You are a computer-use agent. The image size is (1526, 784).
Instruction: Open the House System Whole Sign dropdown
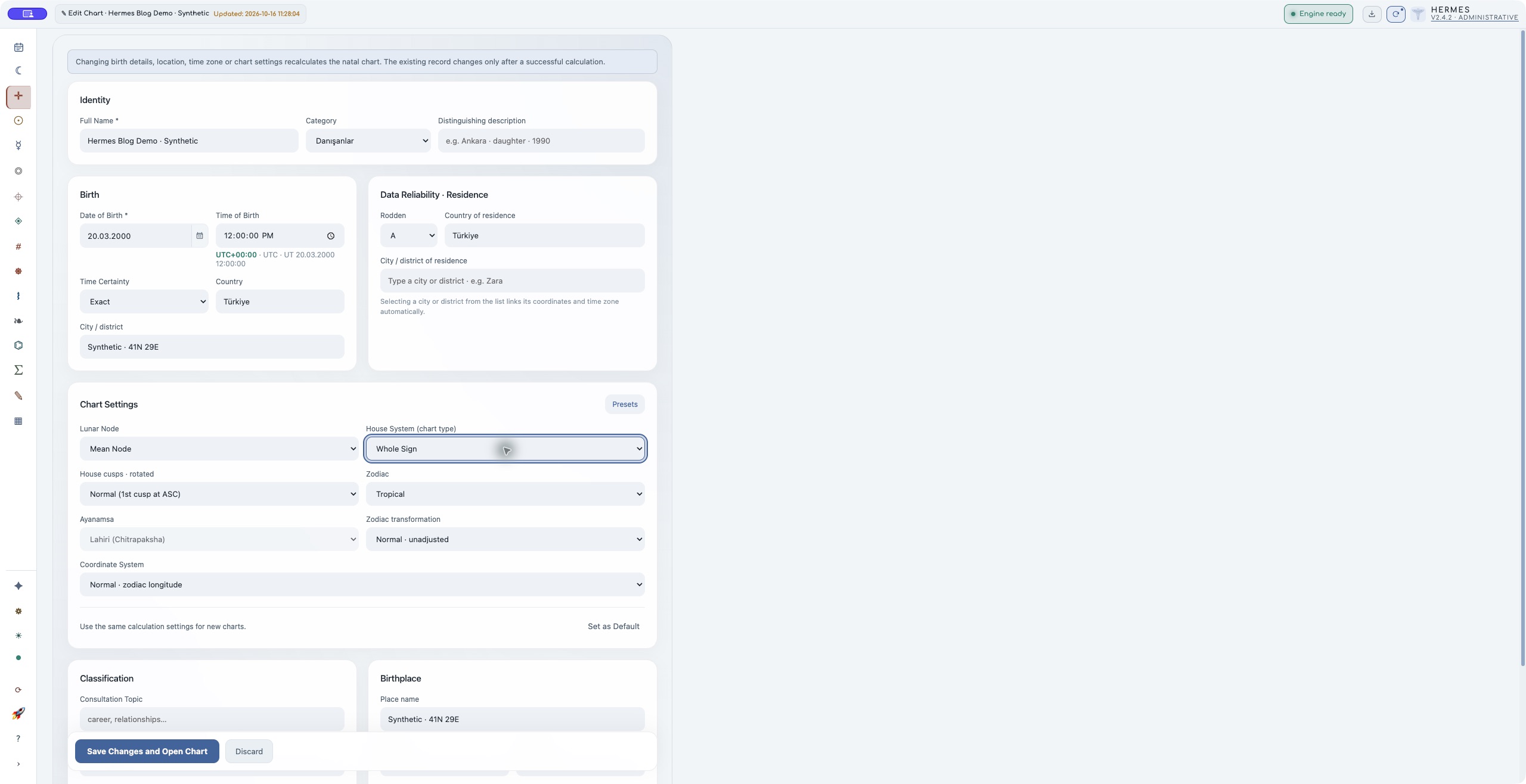click(x=505, y=449)
